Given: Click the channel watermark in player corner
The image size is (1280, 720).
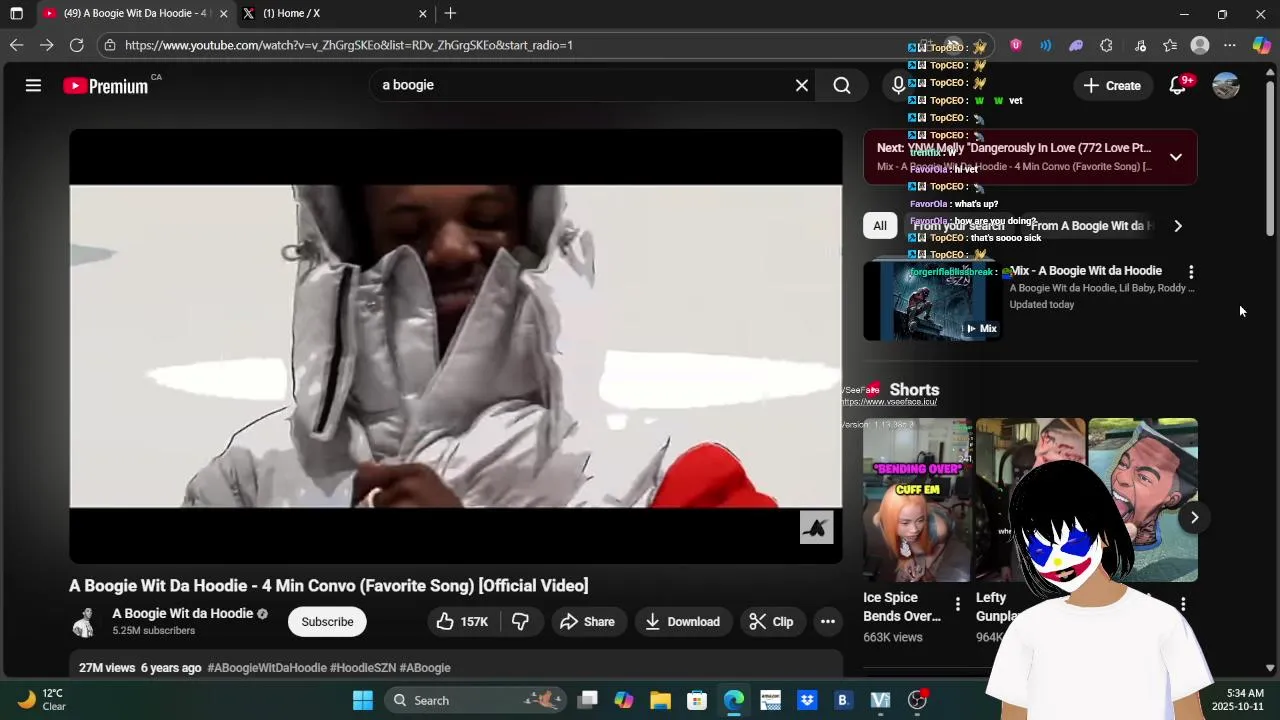Looking at the screenshot, I should coord(816,527).
